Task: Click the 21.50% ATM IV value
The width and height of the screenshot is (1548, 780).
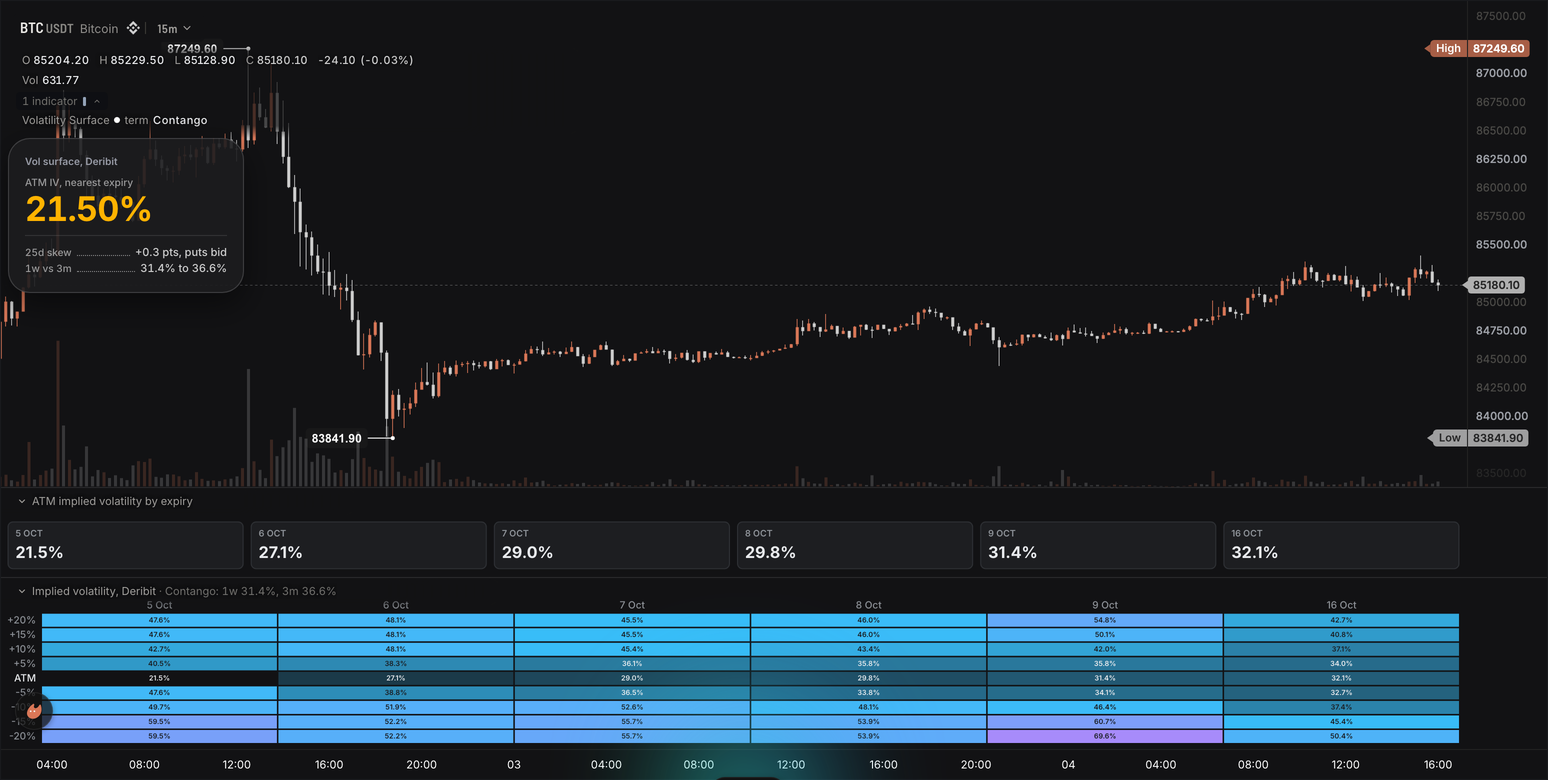Action: (88, 209)
